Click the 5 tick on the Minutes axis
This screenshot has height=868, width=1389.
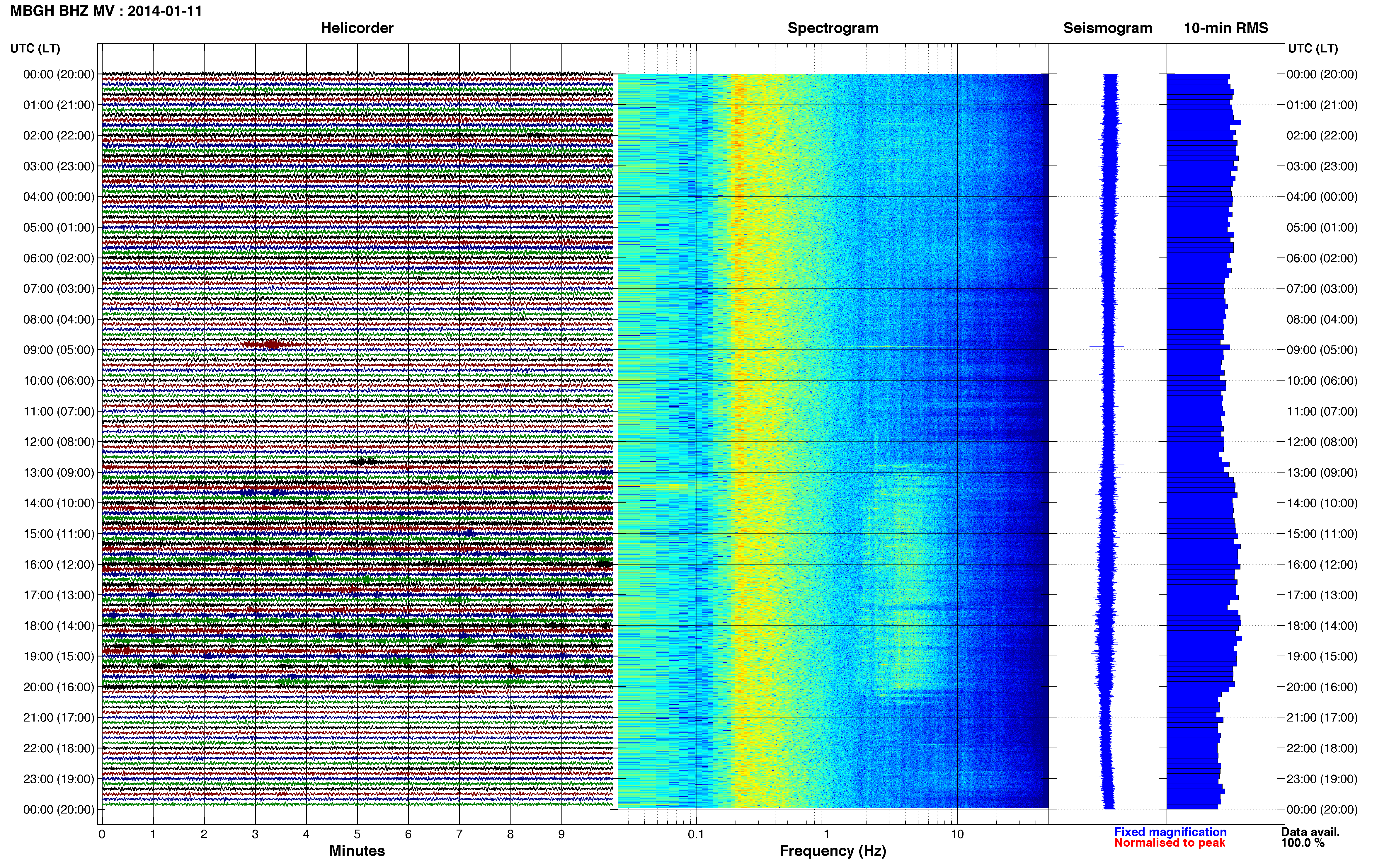coord(357,834)
